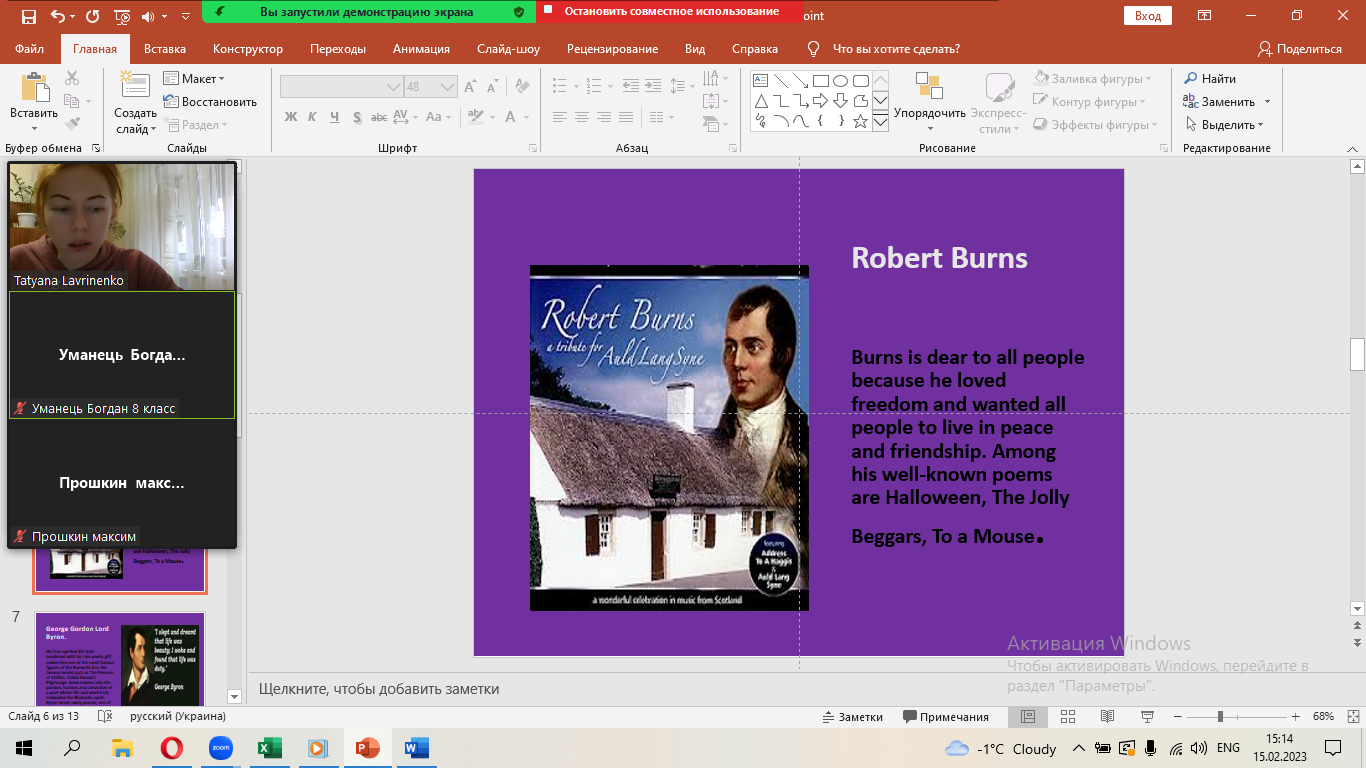1366x768 pixels.
Task: Start slideshow from status bar icon
Action: tap(1147, 716)
